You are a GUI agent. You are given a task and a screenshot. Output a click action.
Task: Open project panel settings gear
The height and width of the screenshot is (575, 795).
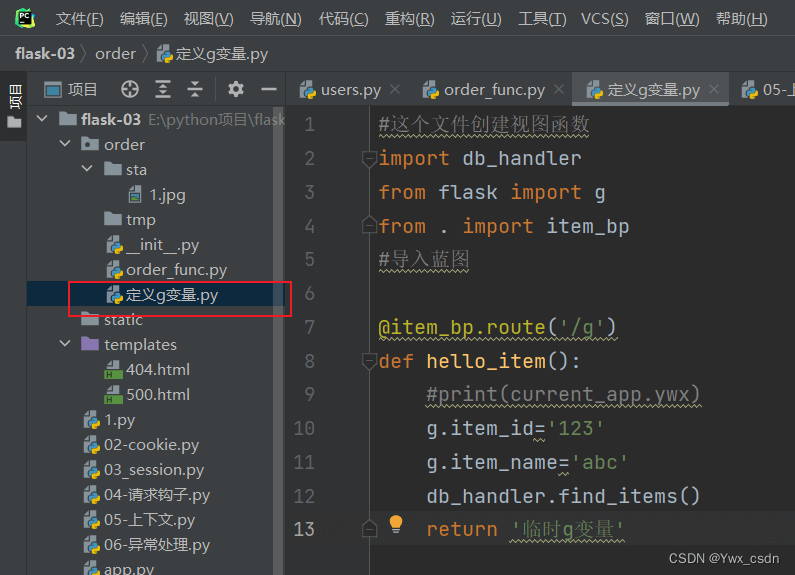(x=236, y=90)
